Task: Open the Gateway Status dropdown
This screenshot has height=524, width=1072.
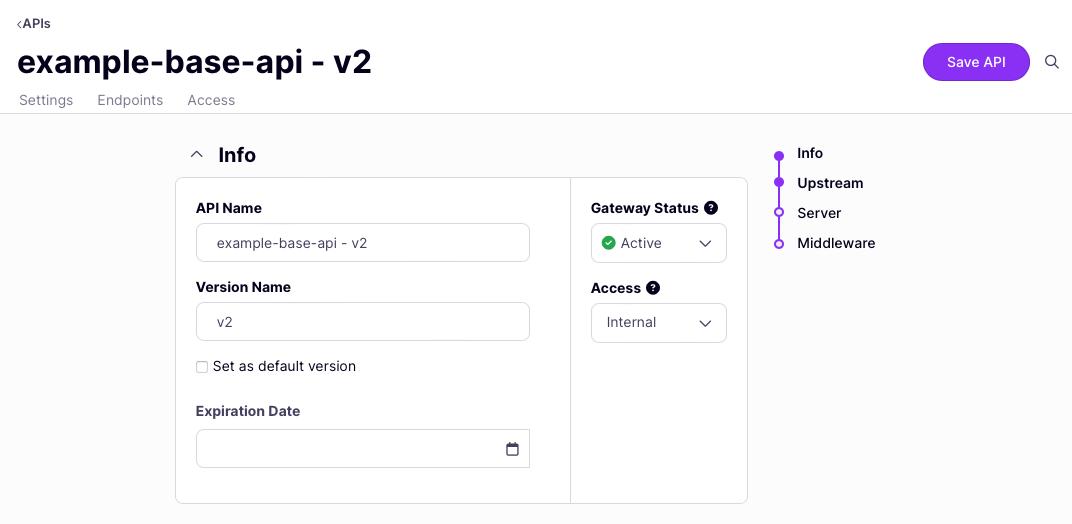Action: coord(659,243)
